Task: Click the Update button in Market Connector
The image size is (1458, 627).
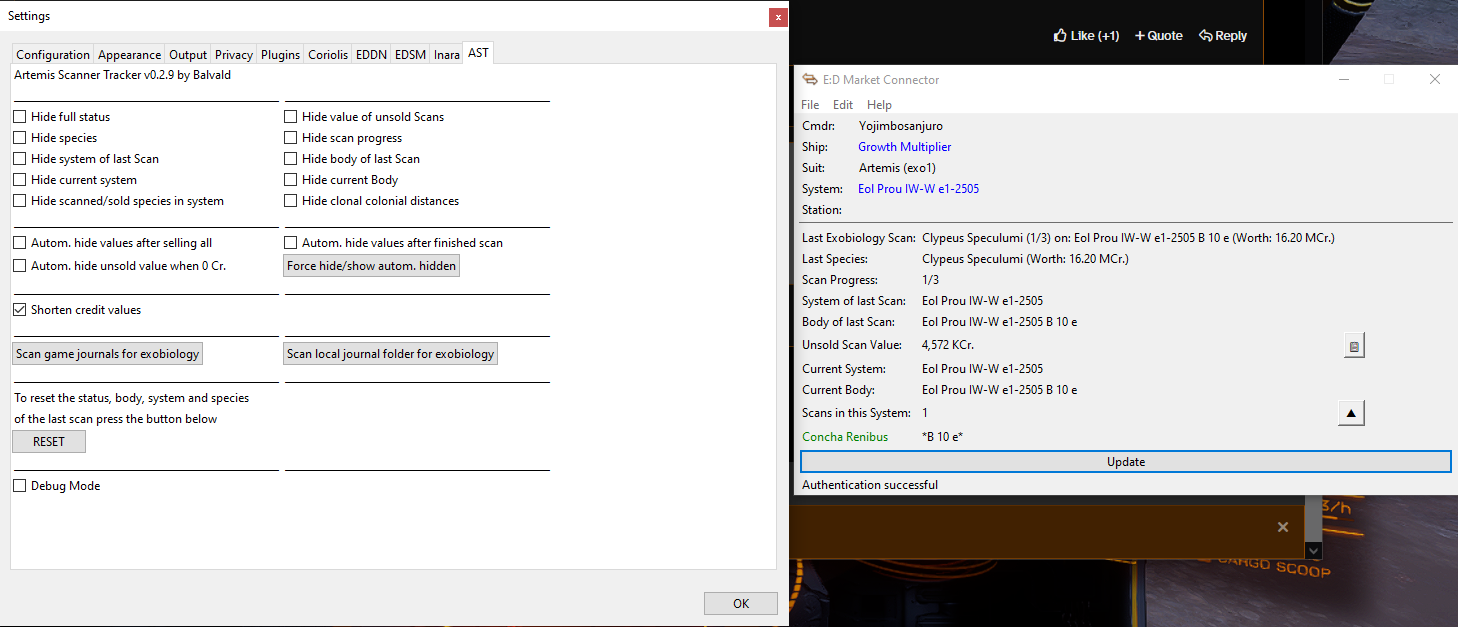Action: [1126, 462]
